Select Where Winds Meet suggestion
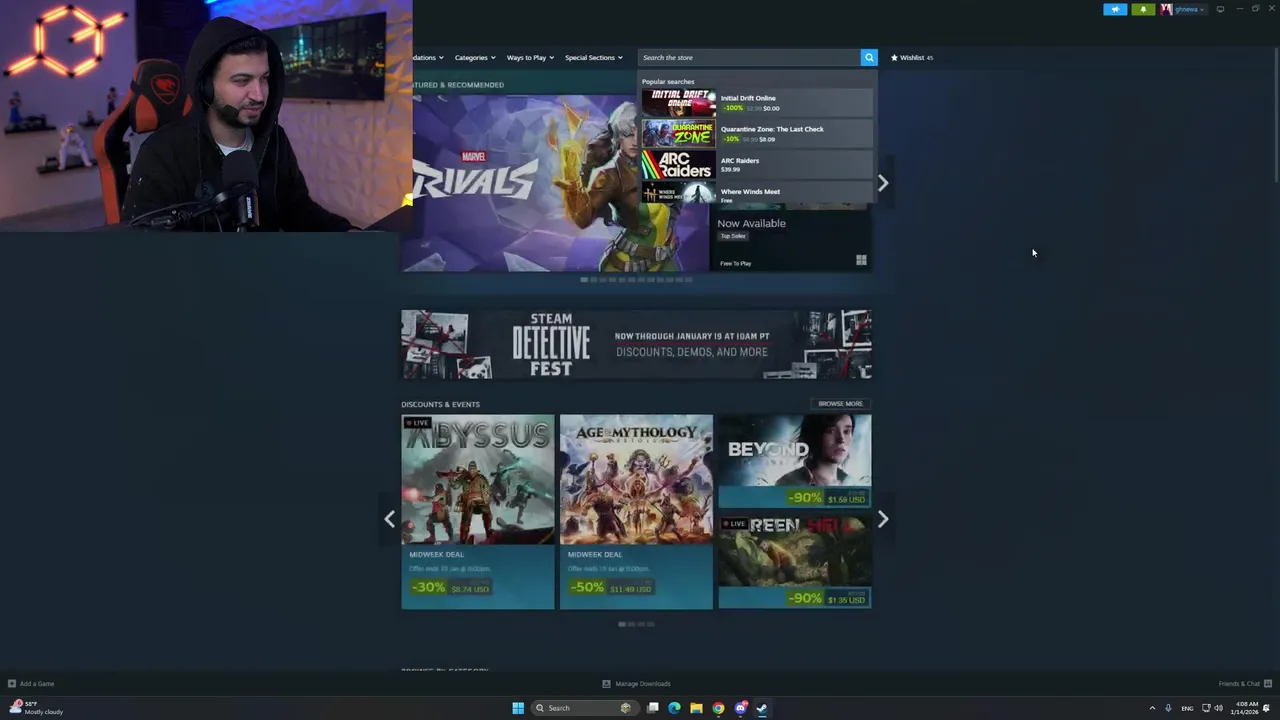This screenshot has width=1280, height=720. click(x=757, y=192)
